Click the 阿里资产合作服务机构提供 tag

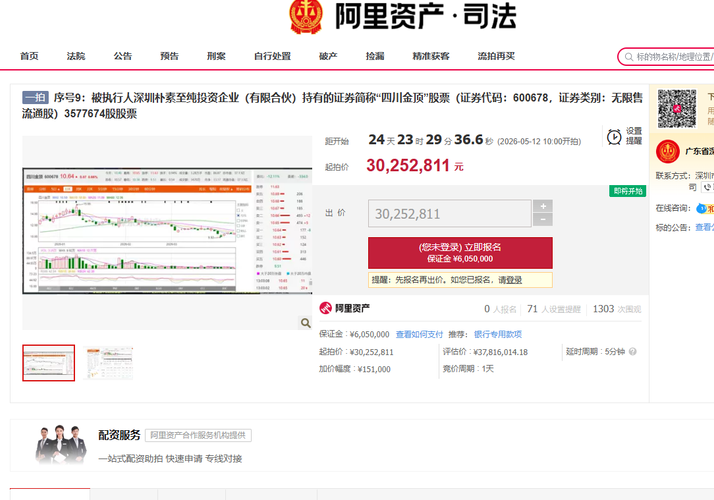coord(198,435)
